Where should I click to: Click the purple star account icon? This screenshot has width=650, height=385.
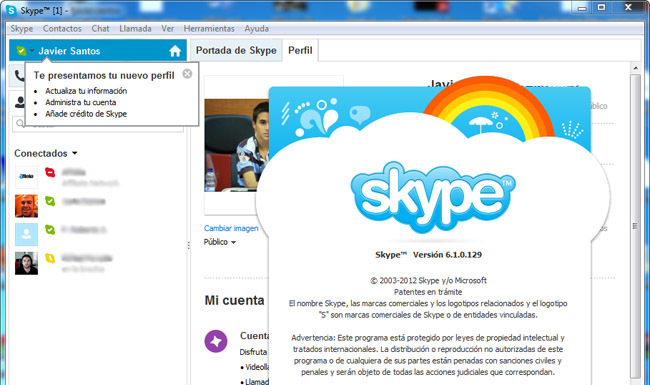point(216,341)
